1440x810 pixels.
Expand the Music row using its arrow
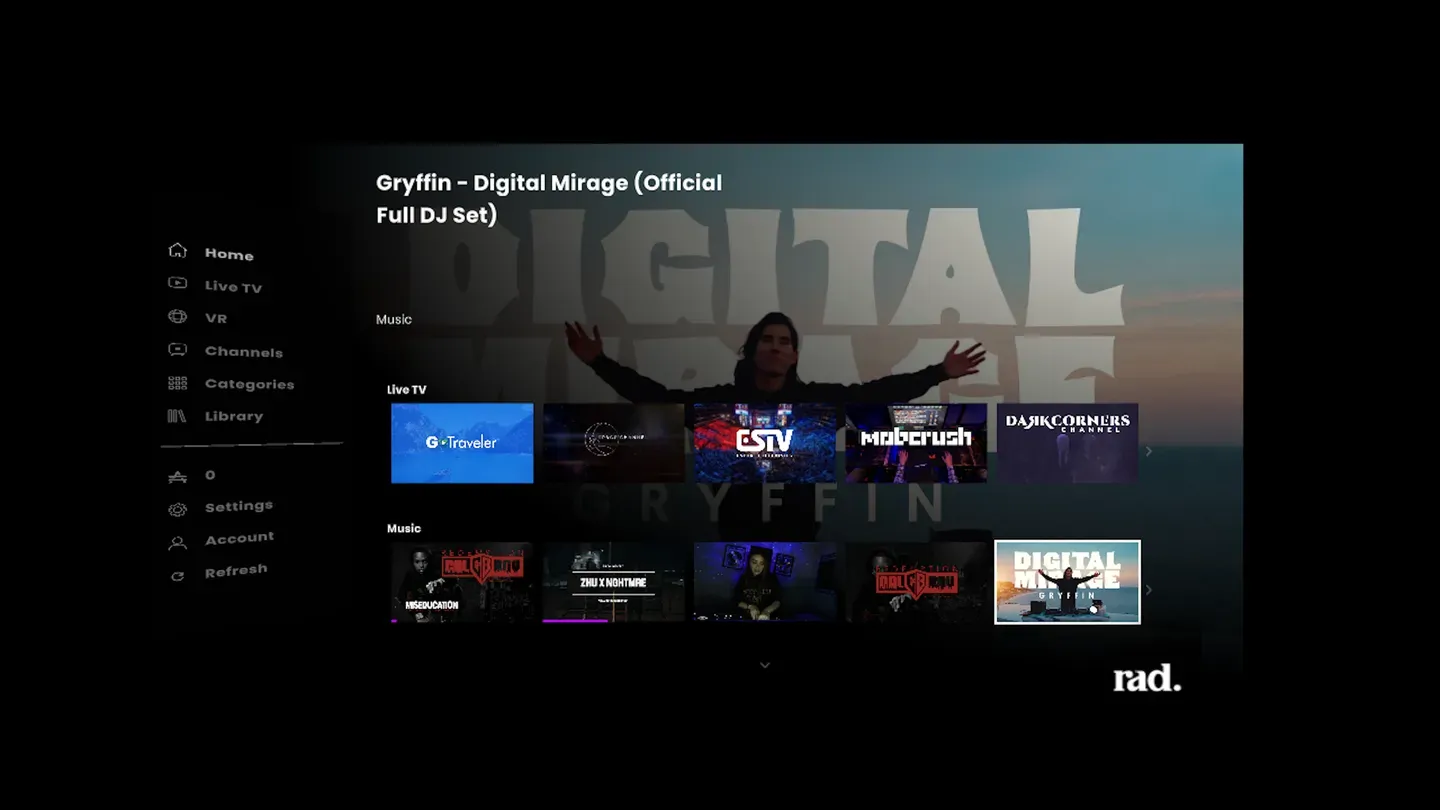point(1148,590)
